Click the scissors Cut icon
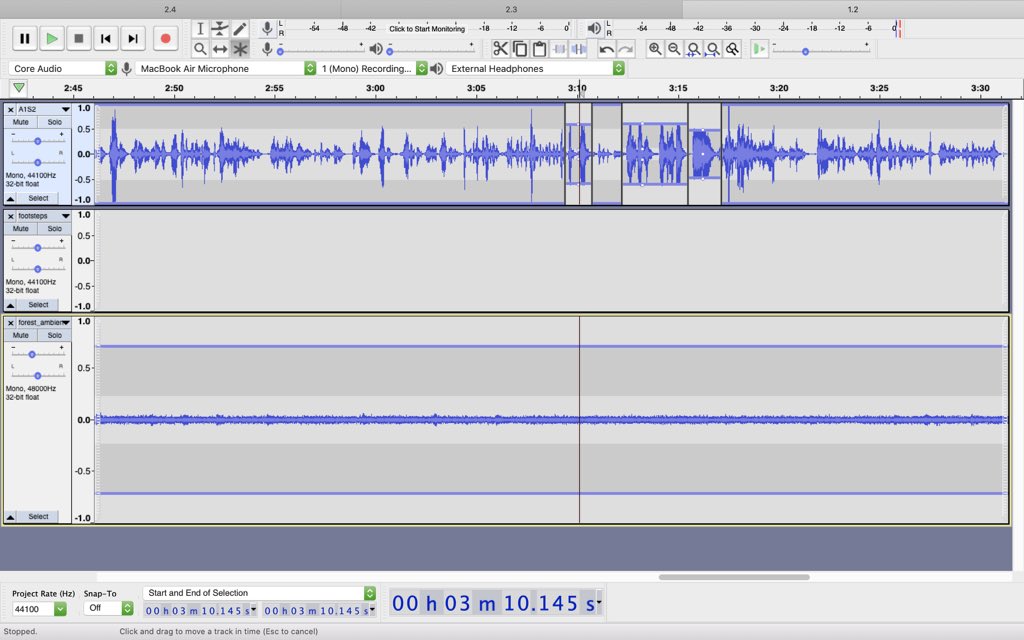 click(500, 49)
